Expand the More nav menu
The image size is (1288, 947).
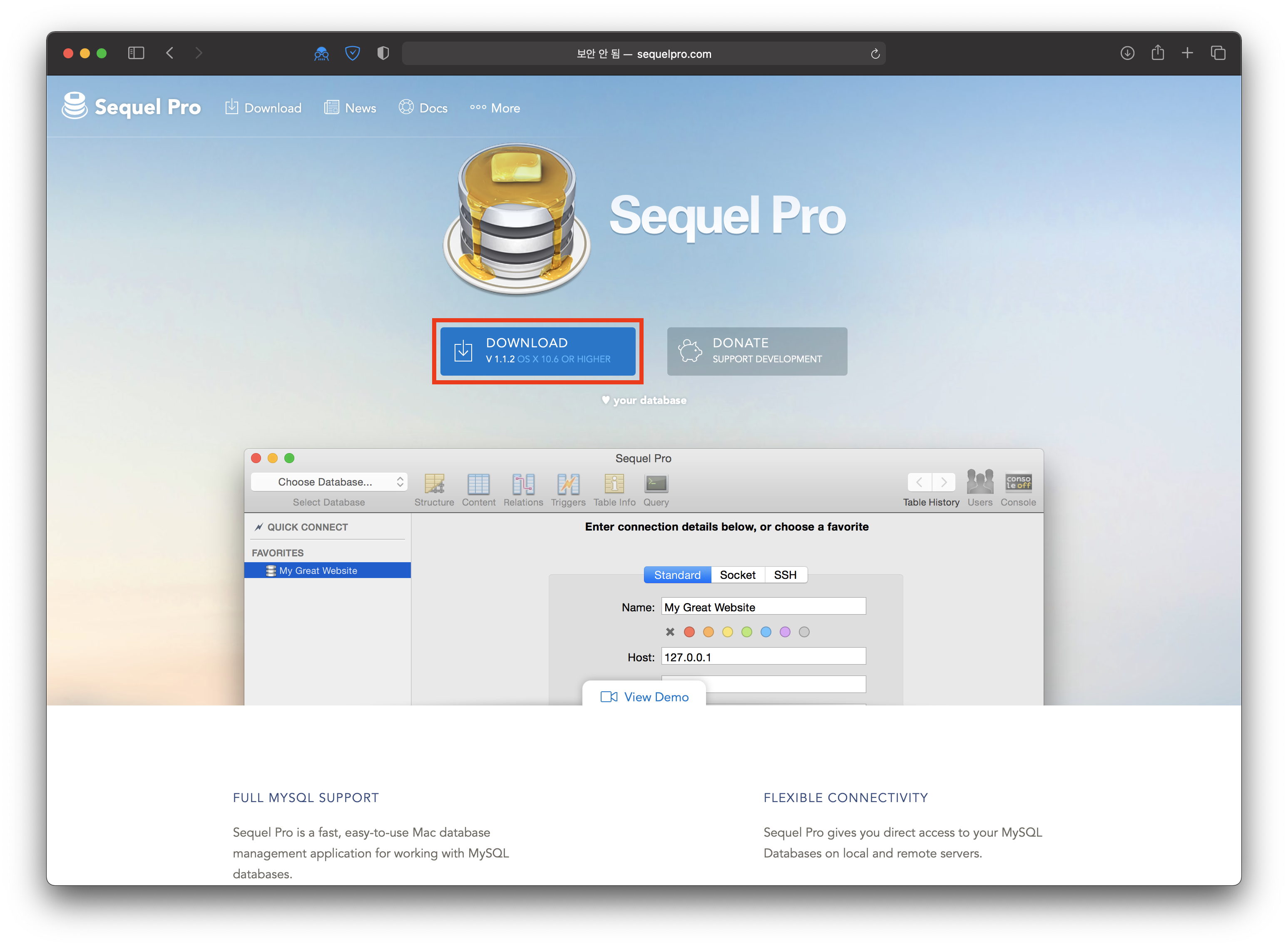[x=495, y=108]
